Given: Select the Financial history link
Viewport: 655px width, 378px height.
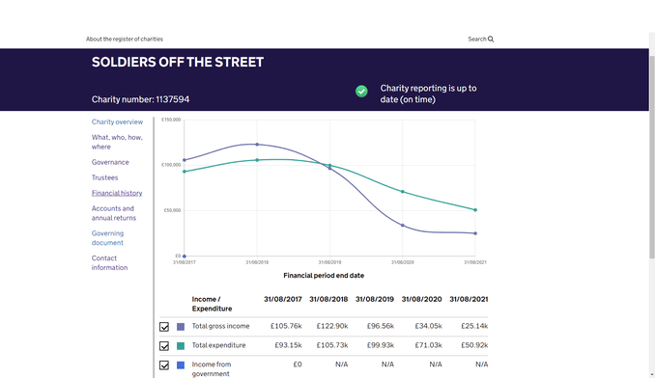Looking at the screenshot, I should [117, 193].
